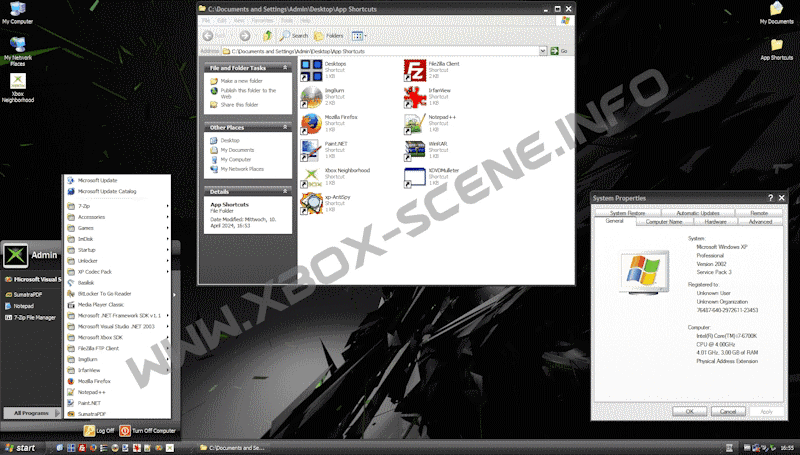Go to Desktop under Other Places
Screen dimensions: 800x455
click(230, 140)
